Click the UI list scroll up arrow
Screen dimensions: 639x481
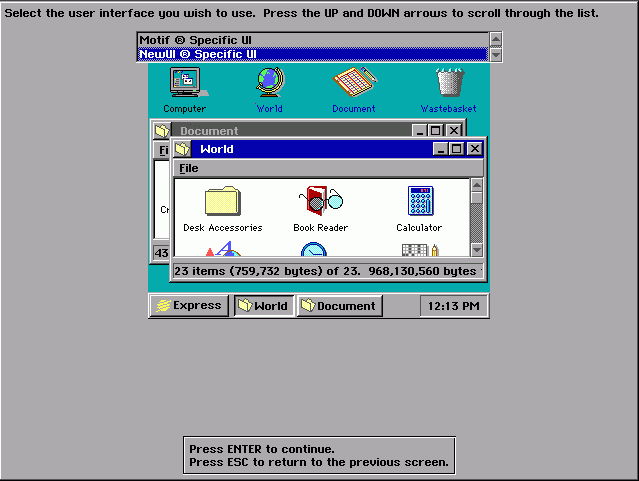[x=496, y=40]
